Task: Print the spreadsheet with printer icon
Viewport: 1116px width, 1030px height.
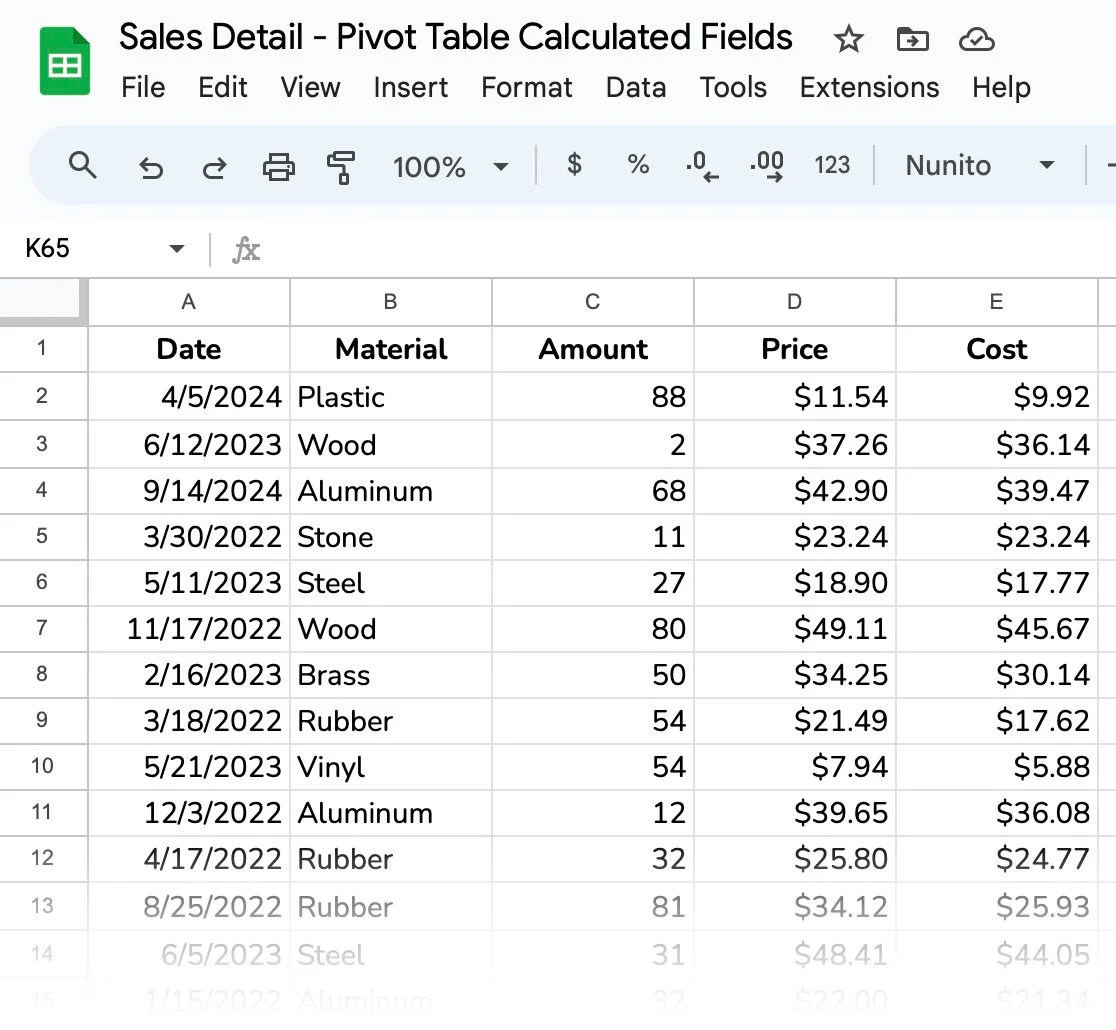Action: [279, 166]
